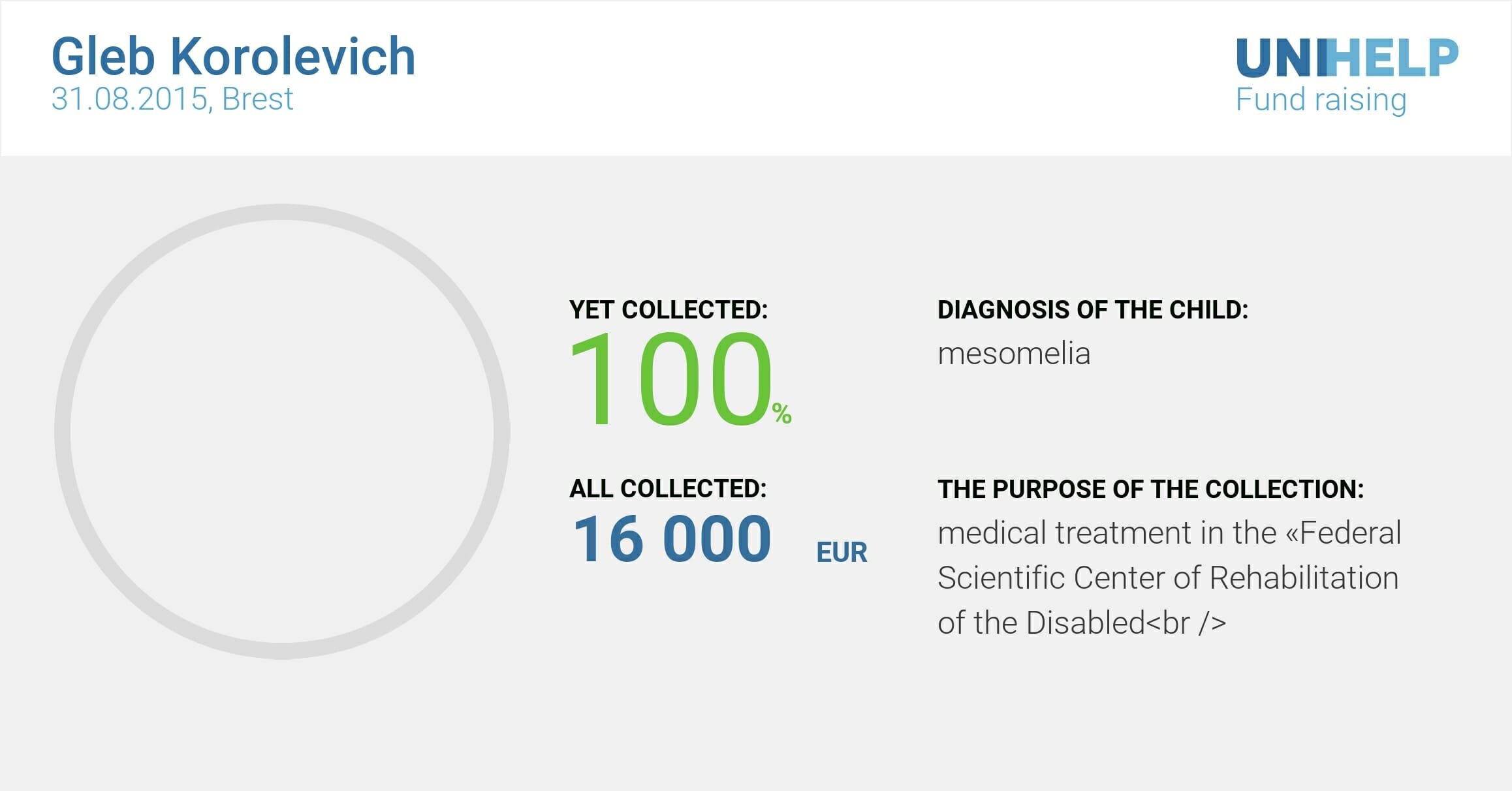The width and height of the screenshot is (1512, 791).
Task: Click the EUR currency label
Action: point(842,553)
